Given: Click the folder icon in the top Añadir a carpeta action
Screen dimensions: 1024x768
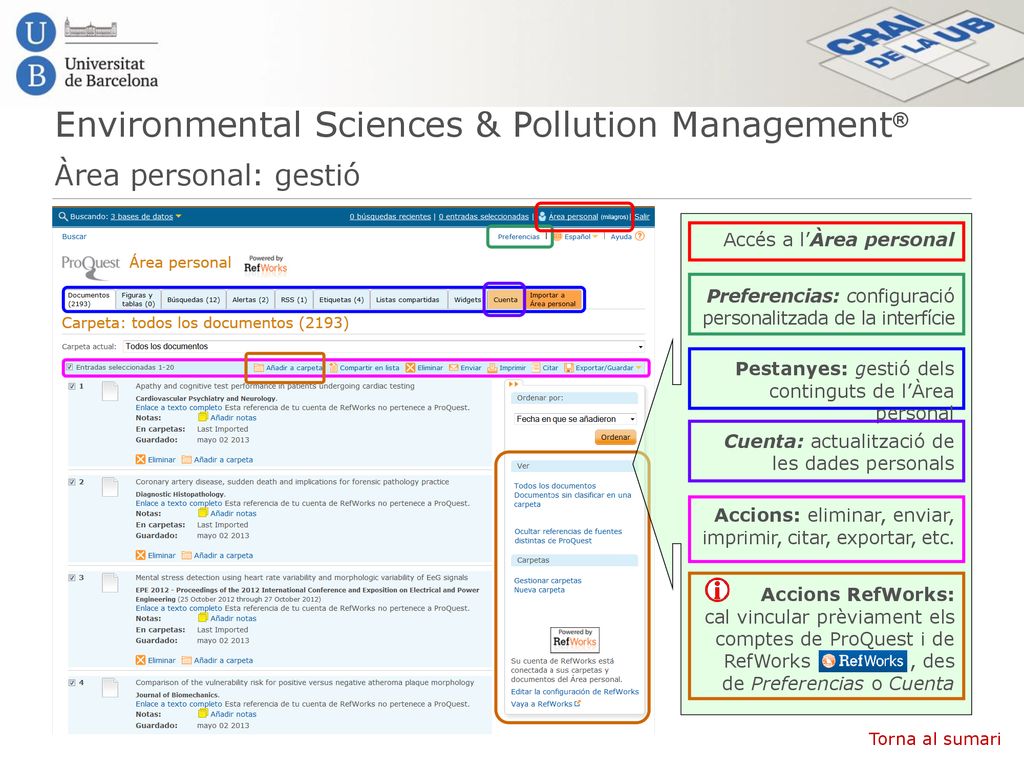Looking at the screenshot, I should pyautogui.click(x=259, y=368).
